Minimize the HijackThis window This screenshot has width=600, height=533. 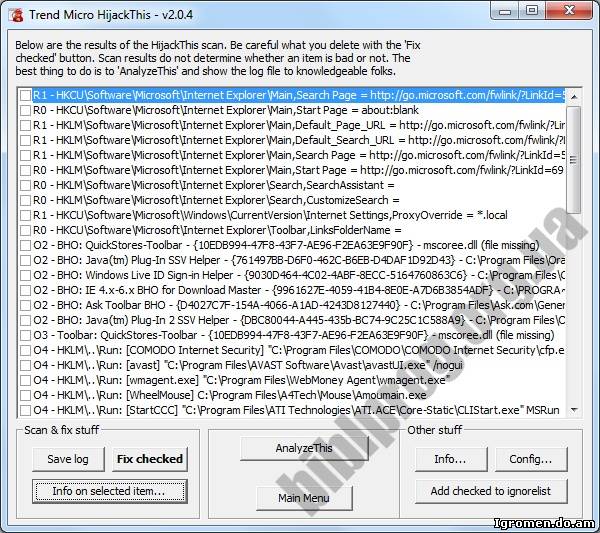(x=505, y=11)
